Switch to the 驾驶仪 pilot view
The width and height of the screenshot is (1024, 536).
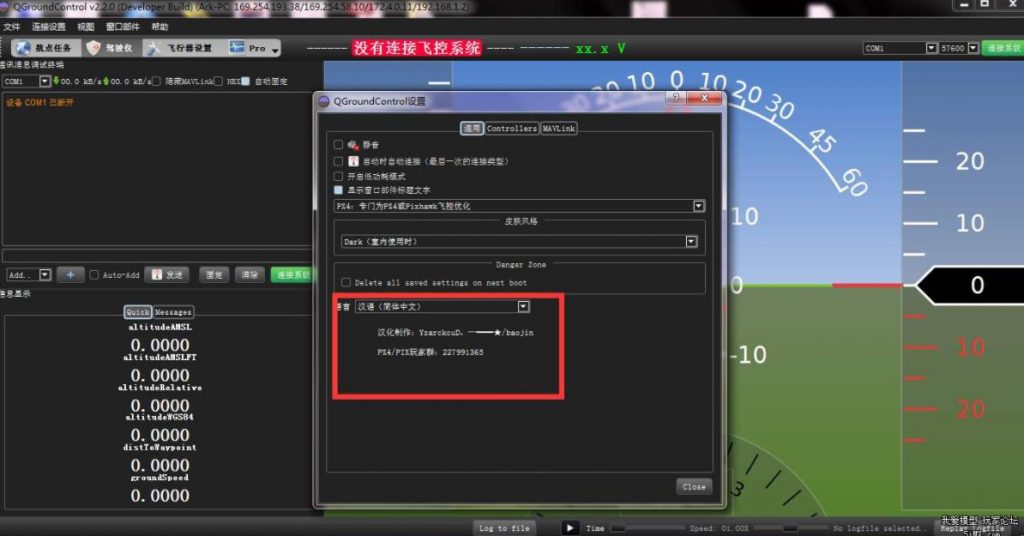click(x=111, y=48)
